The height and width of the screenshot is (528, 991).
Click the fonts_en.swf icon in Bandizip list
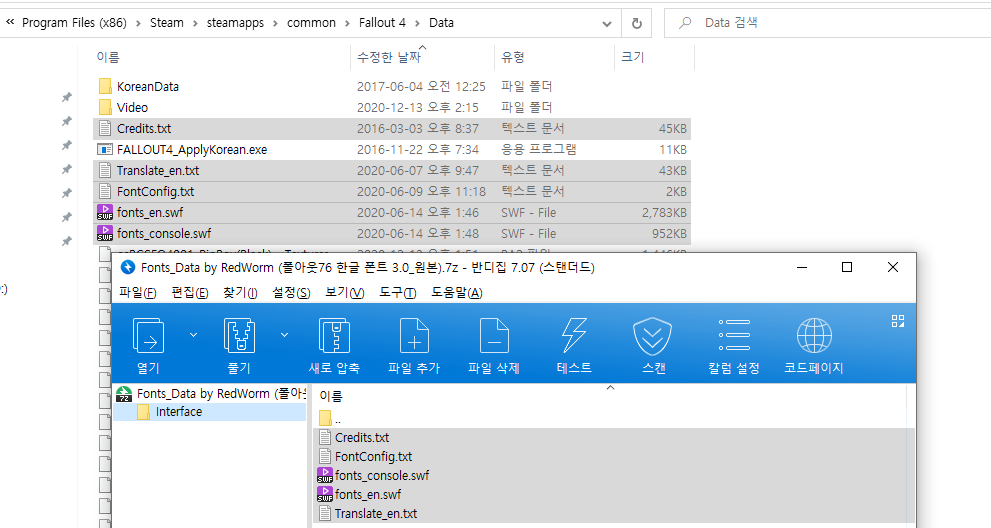click(325, 494)
